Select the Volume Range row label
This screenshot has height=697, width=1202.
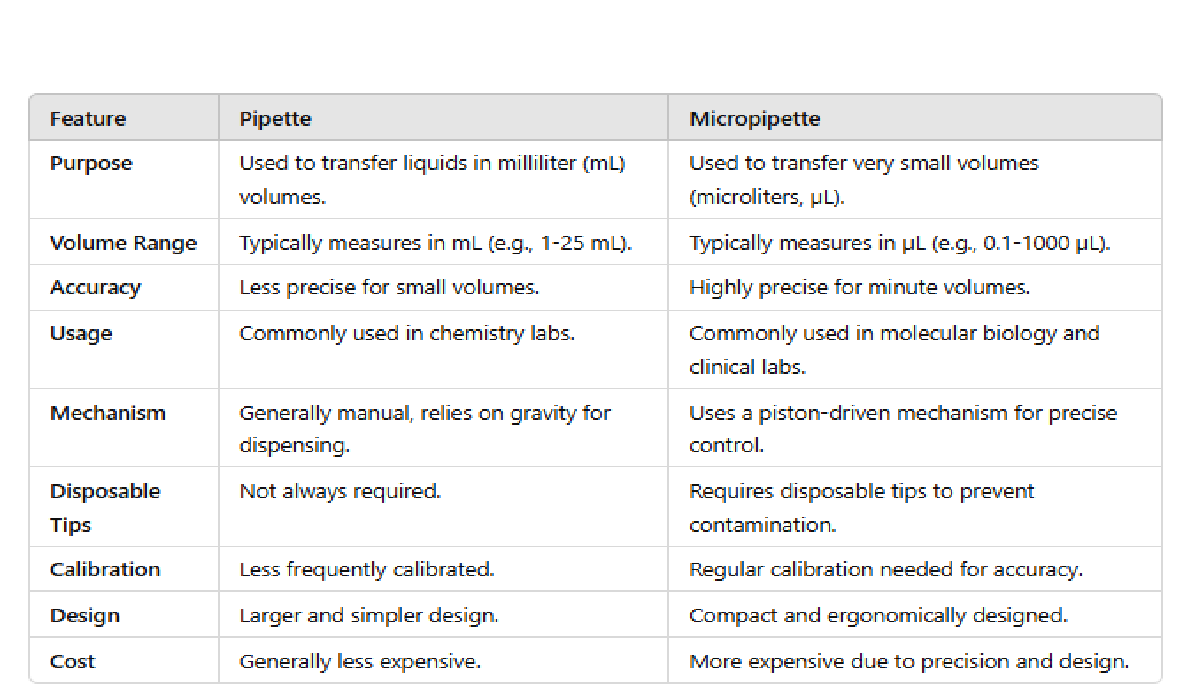[x=123, y=243]
